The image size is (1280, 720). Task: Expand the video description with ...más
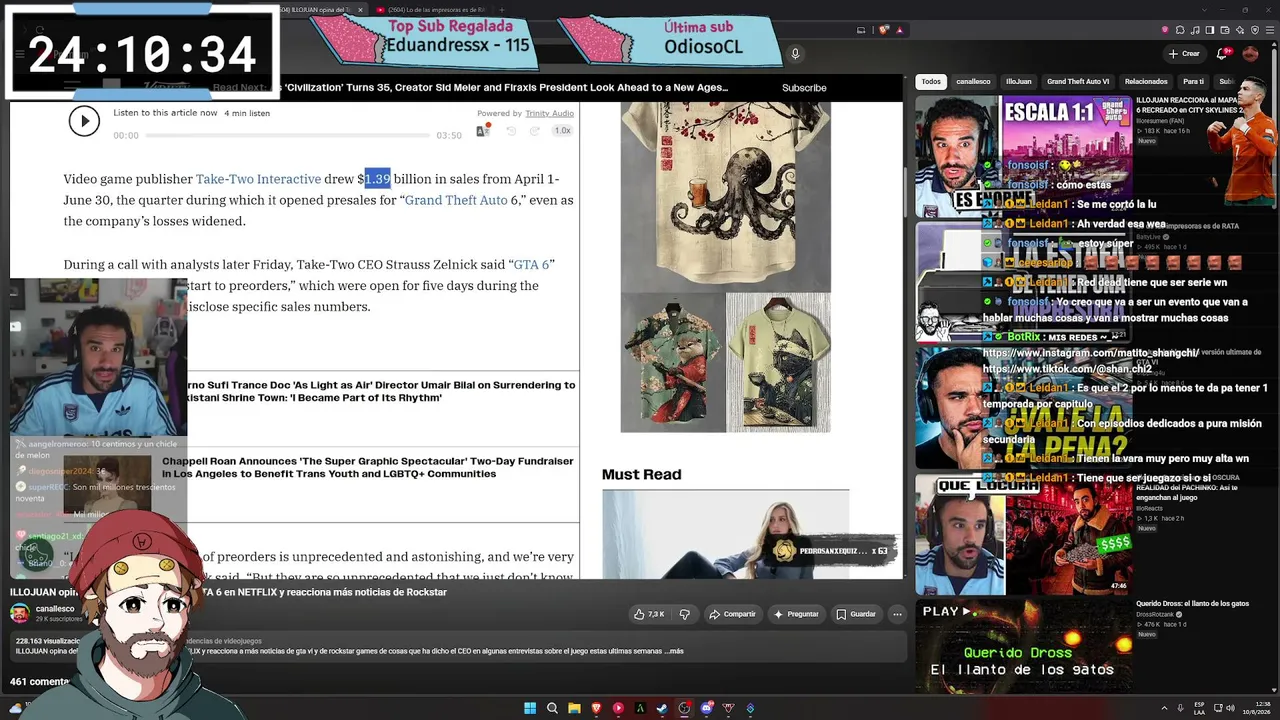(674, 651)
